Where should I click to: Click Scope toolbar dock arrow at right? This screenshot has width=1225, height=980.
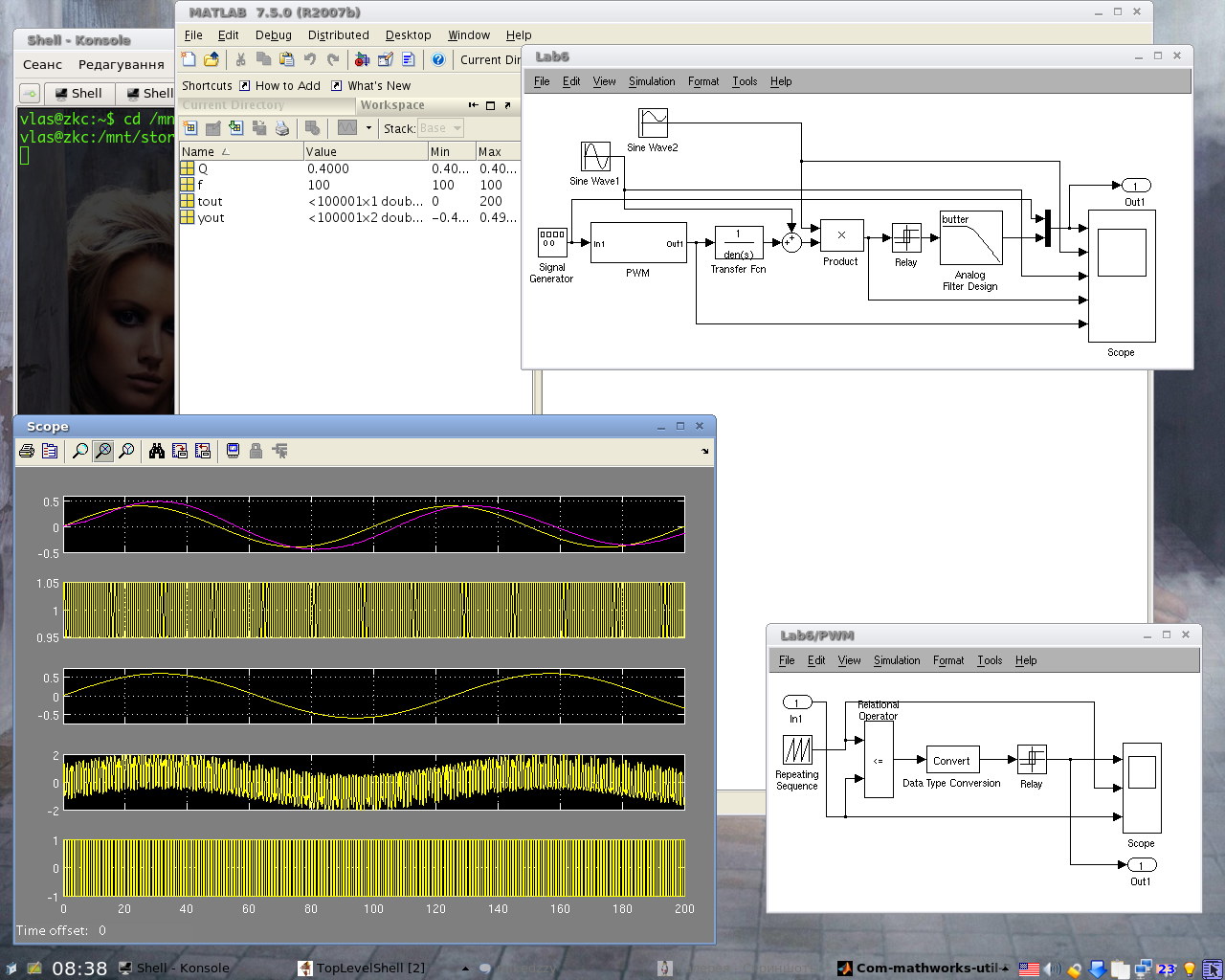(x=705, y=451)
